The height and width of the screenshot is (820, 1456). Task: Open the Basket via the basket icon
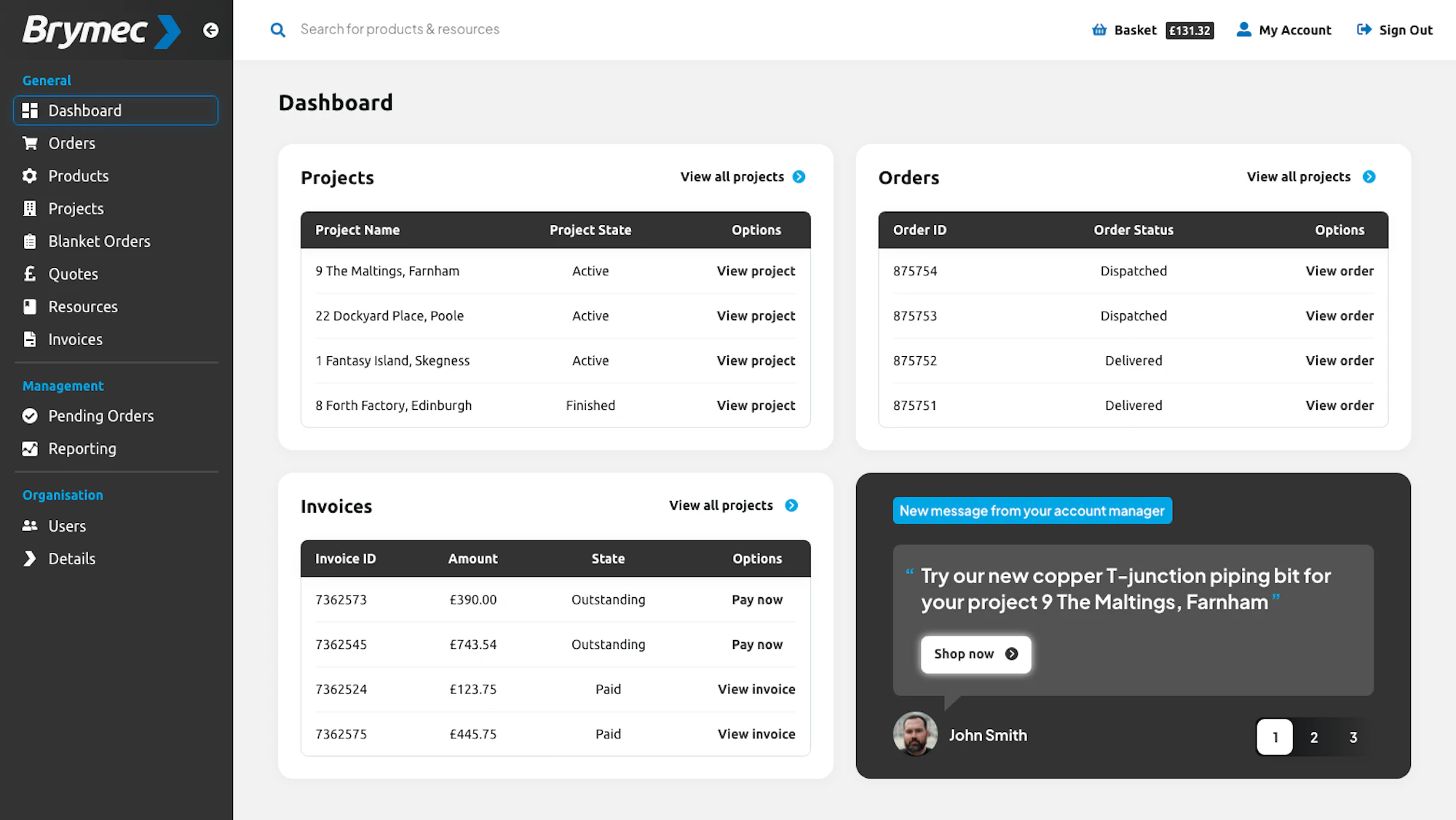[1099, 30]
